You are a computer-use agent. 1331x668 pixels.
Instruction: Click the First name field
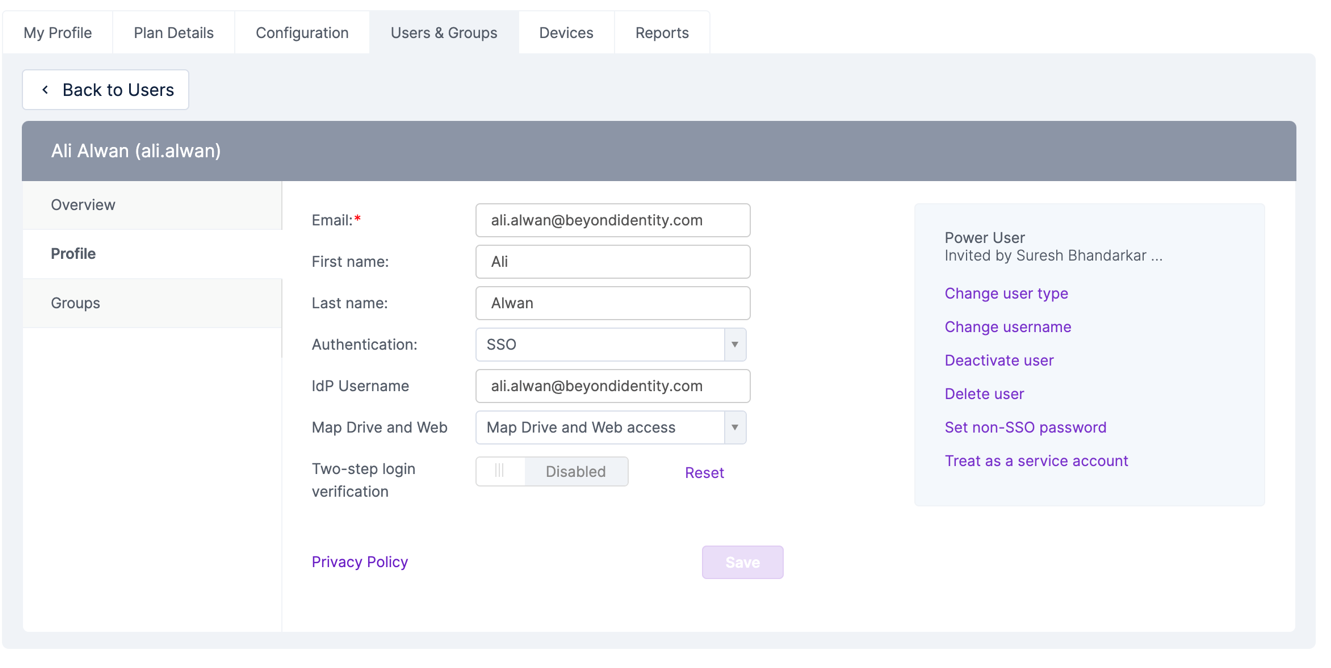point(612,262)
